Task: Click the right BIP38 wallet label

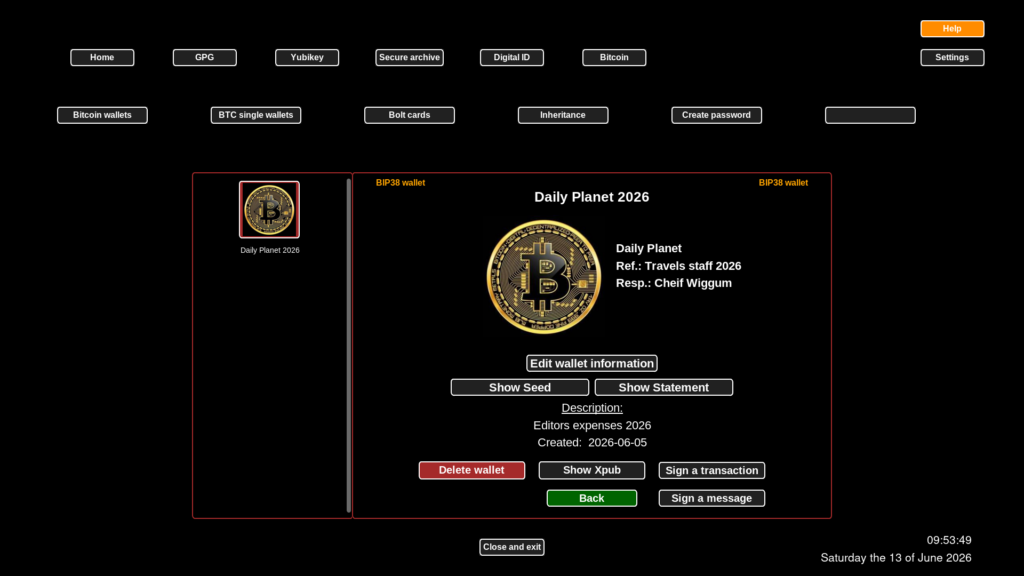Action: pos(783,183)
